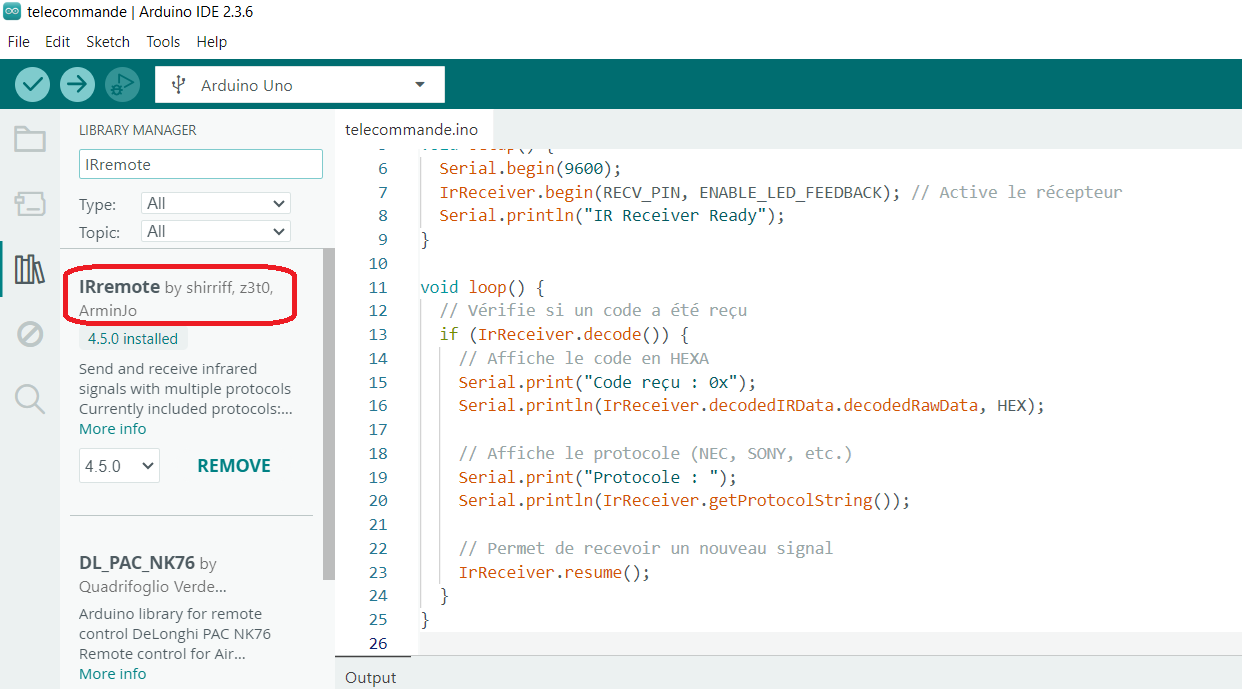The height and width of the screenshot is (689, 1242).
Task: Click the Arduino logo in the title bar
Action: point(12,12)
